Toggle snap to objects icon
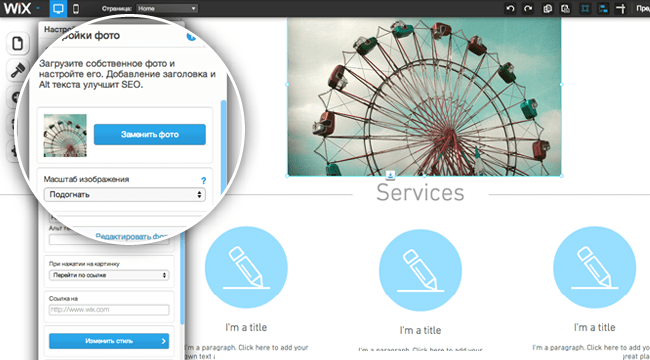 pyautogui.click(x=603, y=9)
